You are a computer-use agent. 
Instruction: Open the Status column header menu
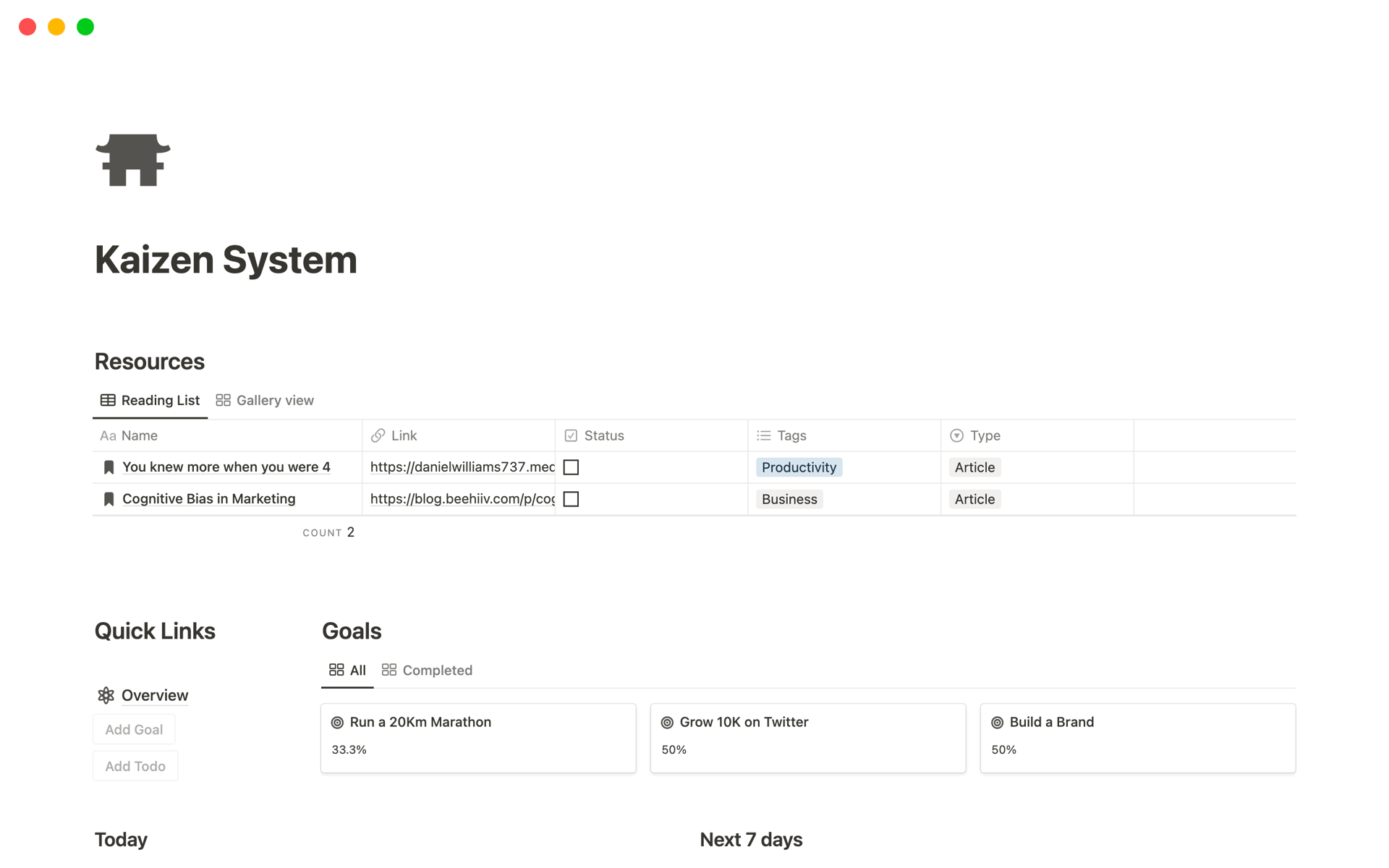pyautogui.click(x=603, y=435)
